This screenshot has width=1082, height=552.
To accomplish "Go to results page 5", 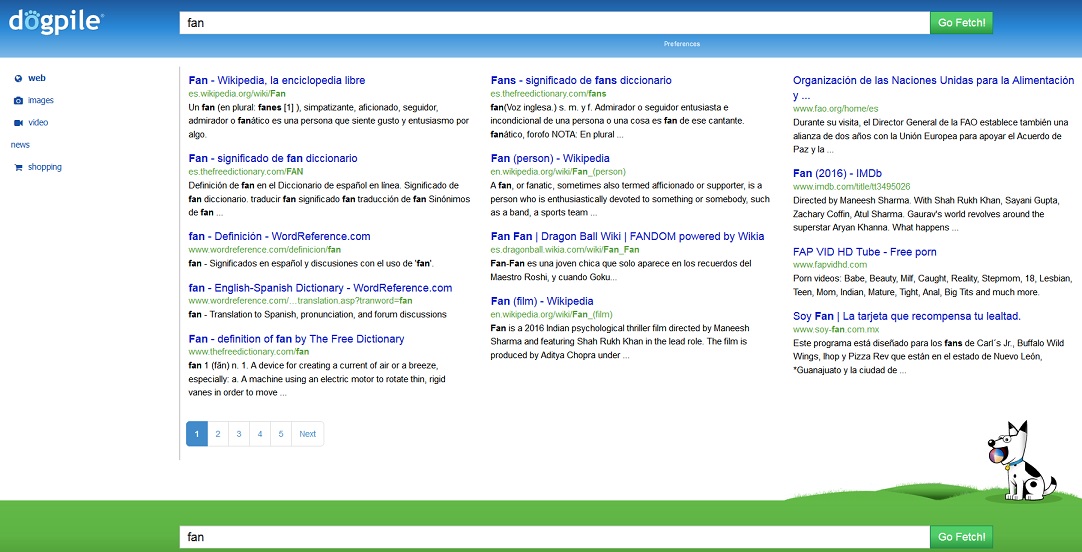I will pyautogui.click(x=281, y=434).
